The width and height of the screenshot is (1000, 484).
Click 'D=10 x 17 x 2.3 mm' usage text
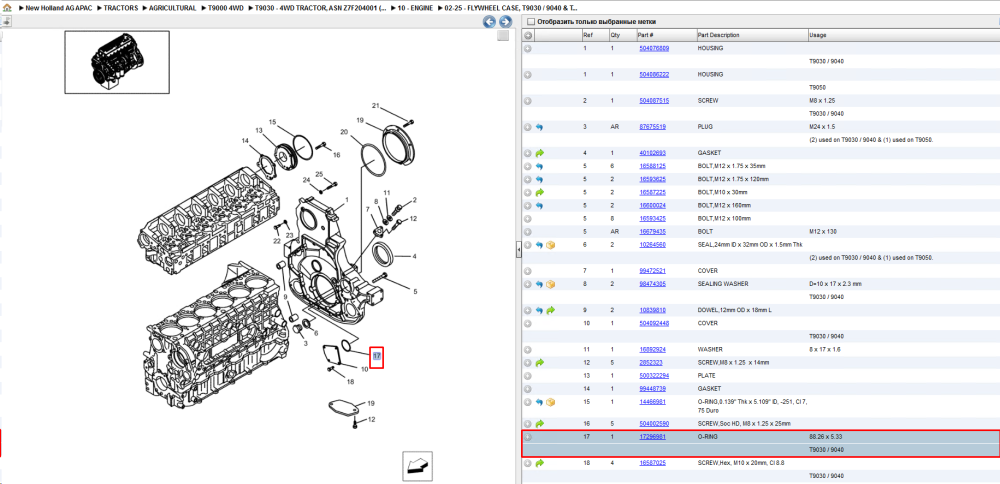835,284
